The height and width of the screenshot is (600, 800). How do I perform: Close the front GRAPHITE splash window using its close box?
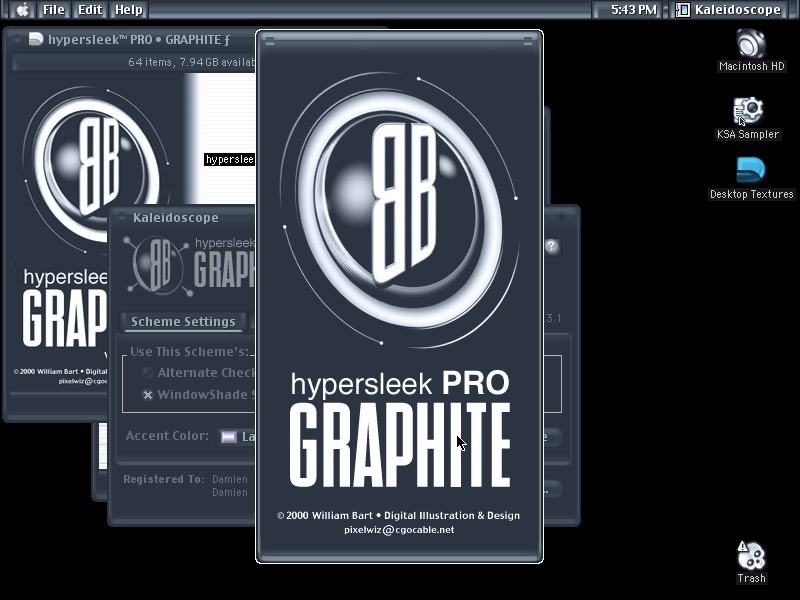270,41
